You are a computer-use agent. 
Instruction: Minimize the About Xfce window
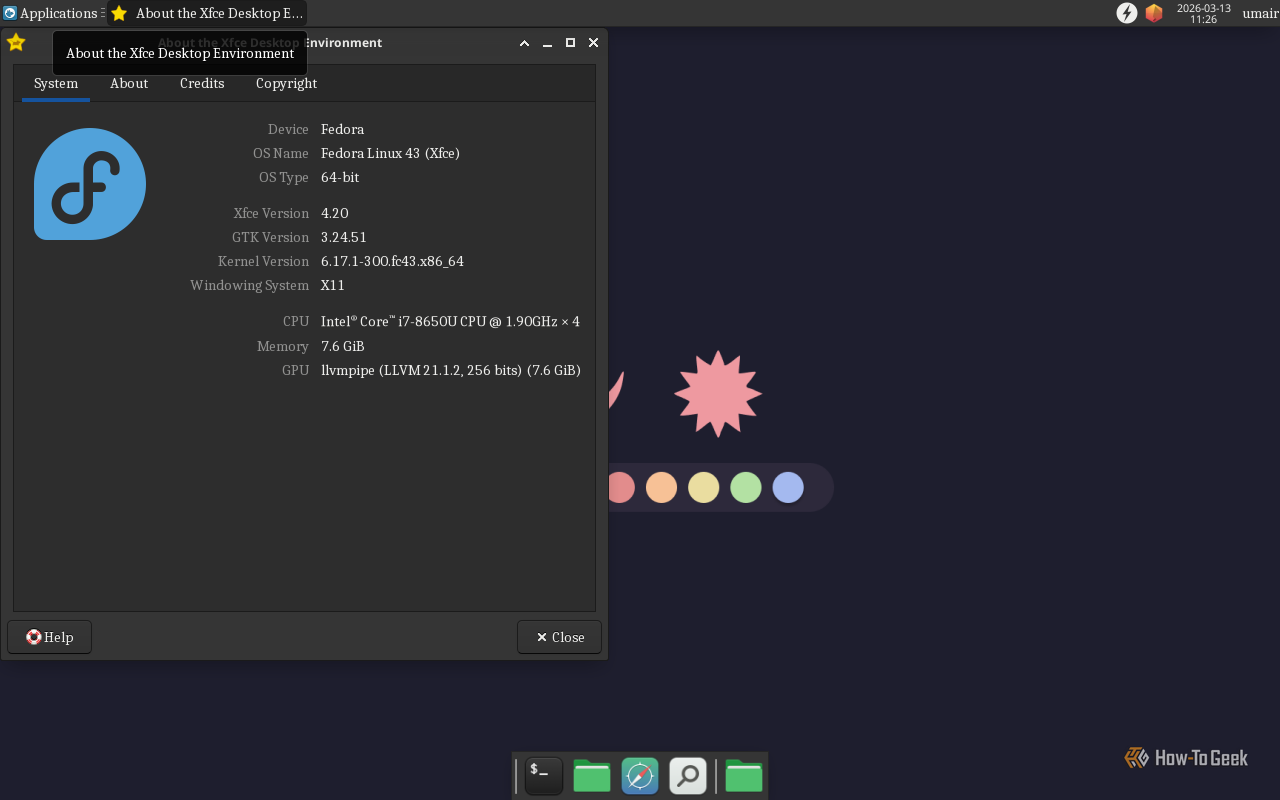coord(547,43)
